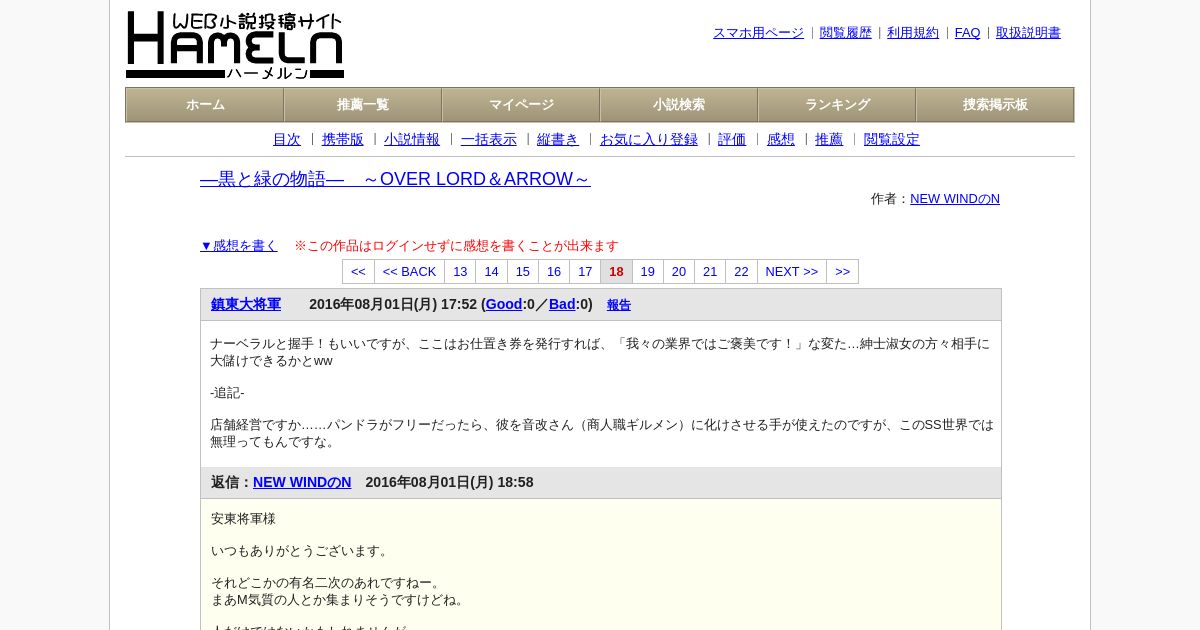Jump to first page with <<
This screenshot has width=1200, height=630.
pos(358,272)
